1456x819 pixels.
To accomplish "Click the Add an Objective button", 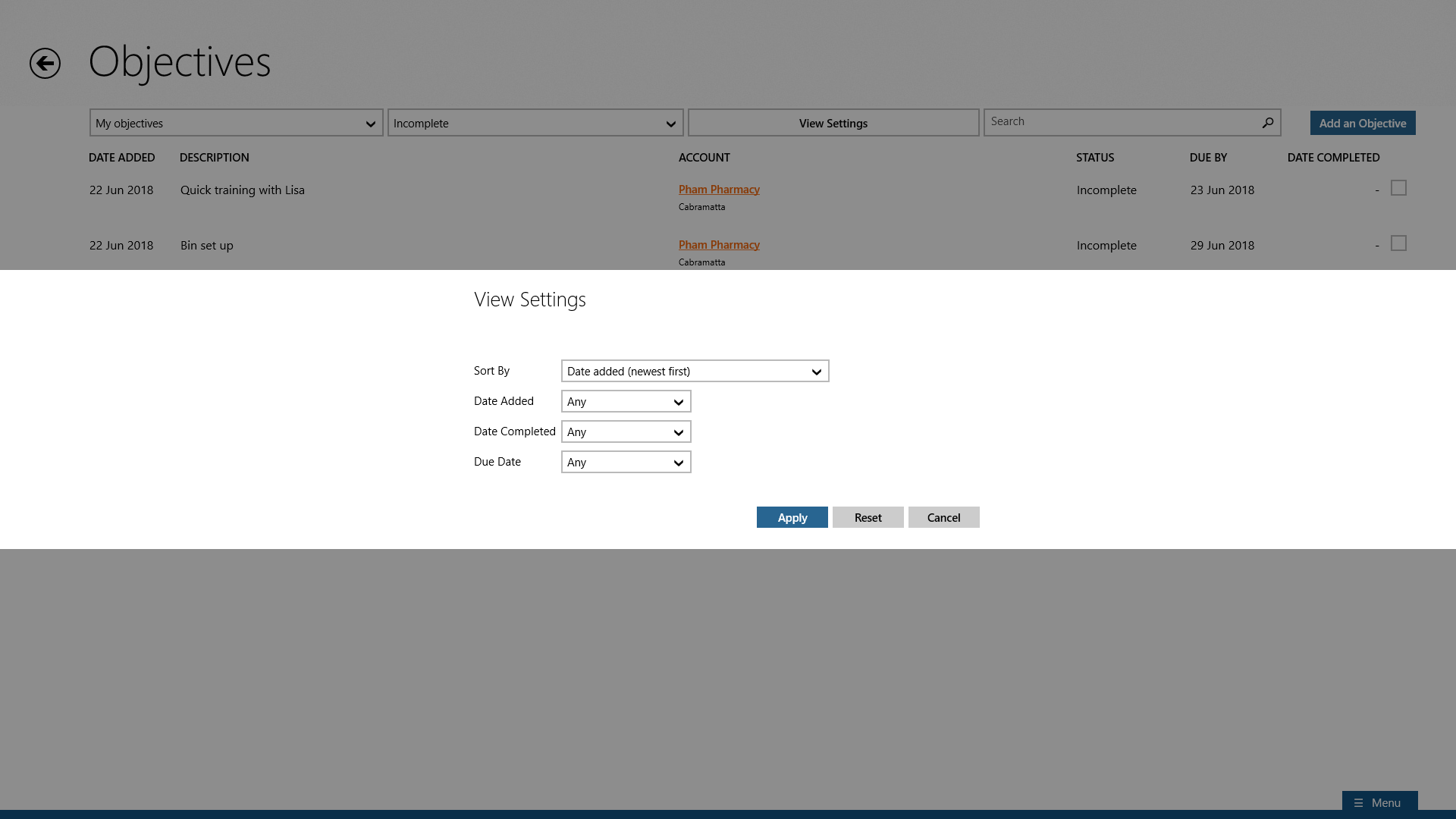I will coord(1362,123).
